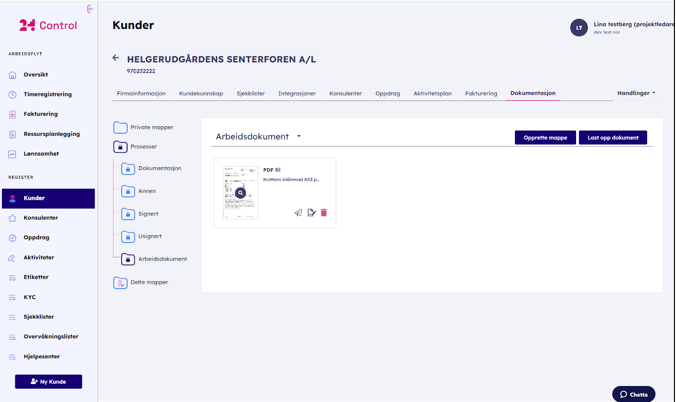Switch to the Aktivitetsplan tab
The image size is (676, 402).
[x=432, y=94]
